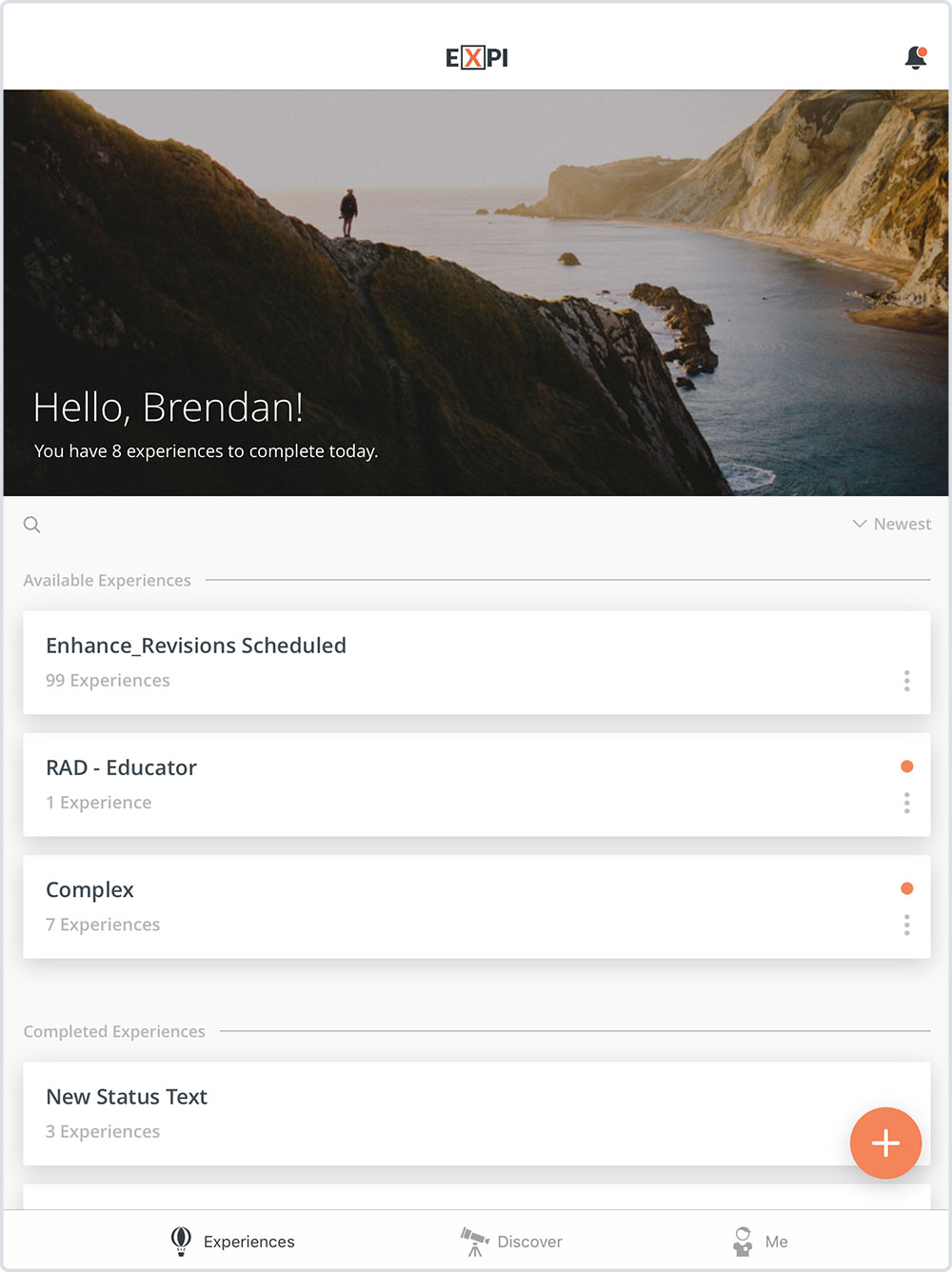The height and width of the screenshot is (1273, 952).
Task: Open more options for RAD - Educator
Action: (x=906, y=803)
